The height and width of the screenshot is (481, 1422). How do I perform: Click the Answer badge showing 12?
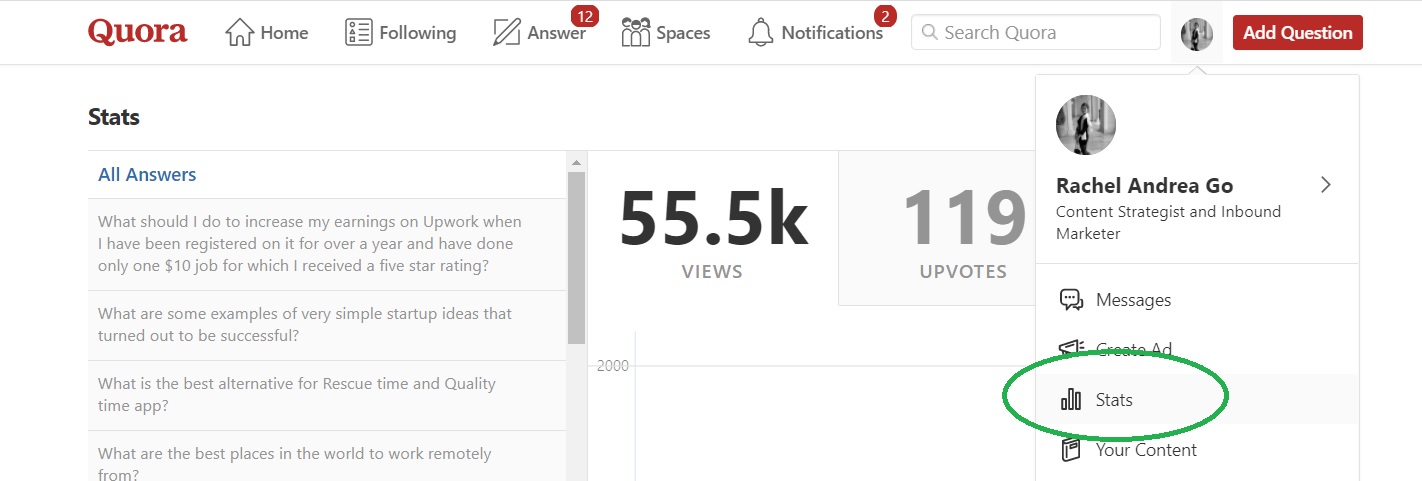[584, 16]
